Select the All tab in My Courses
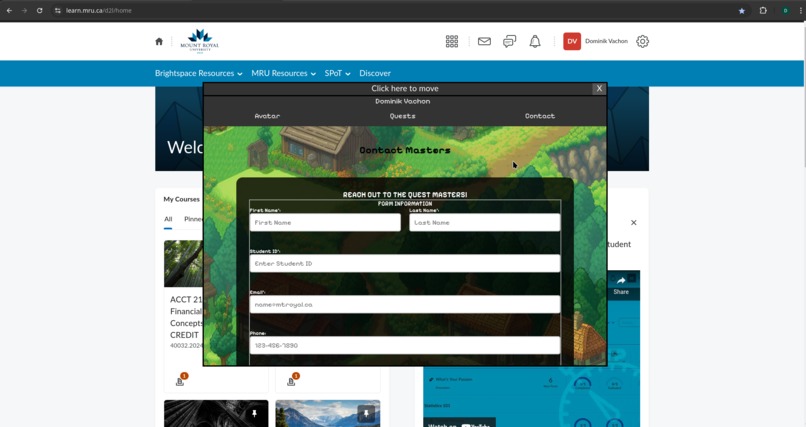This screenshot has width=806, height=427. (x=168, y=219)
